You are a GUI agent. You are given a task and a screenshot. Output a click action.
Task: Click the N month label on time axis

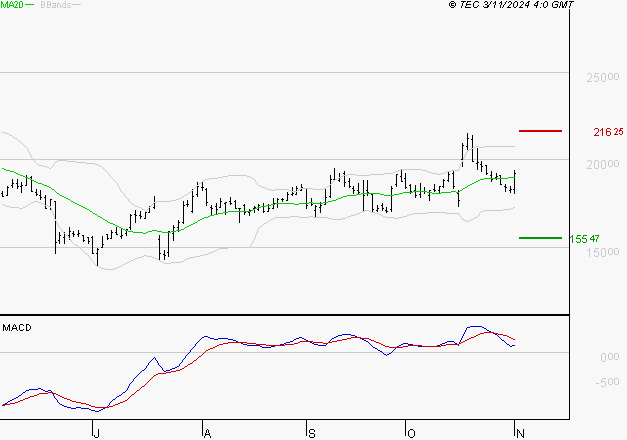[x=520, y=434]
